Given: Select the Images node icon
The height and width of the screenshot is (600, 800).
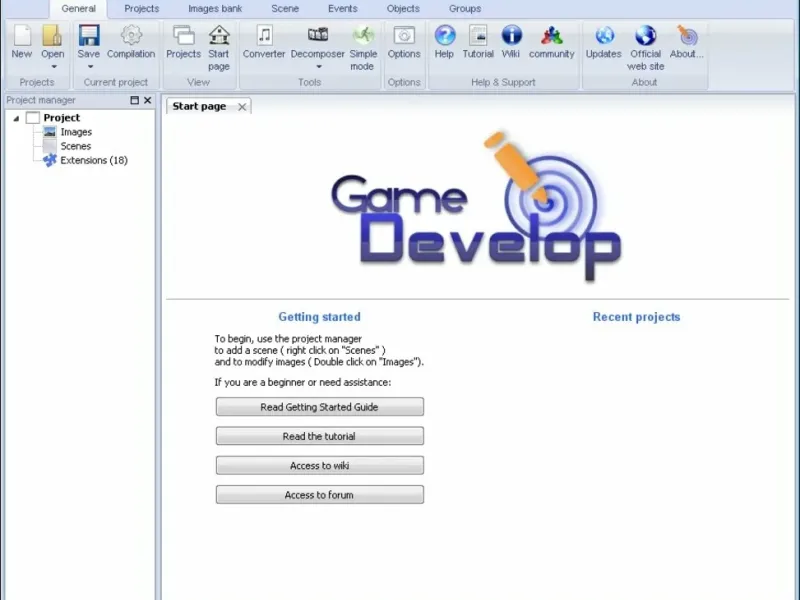Looking at the screenshot, I should (x=49, y=132).
